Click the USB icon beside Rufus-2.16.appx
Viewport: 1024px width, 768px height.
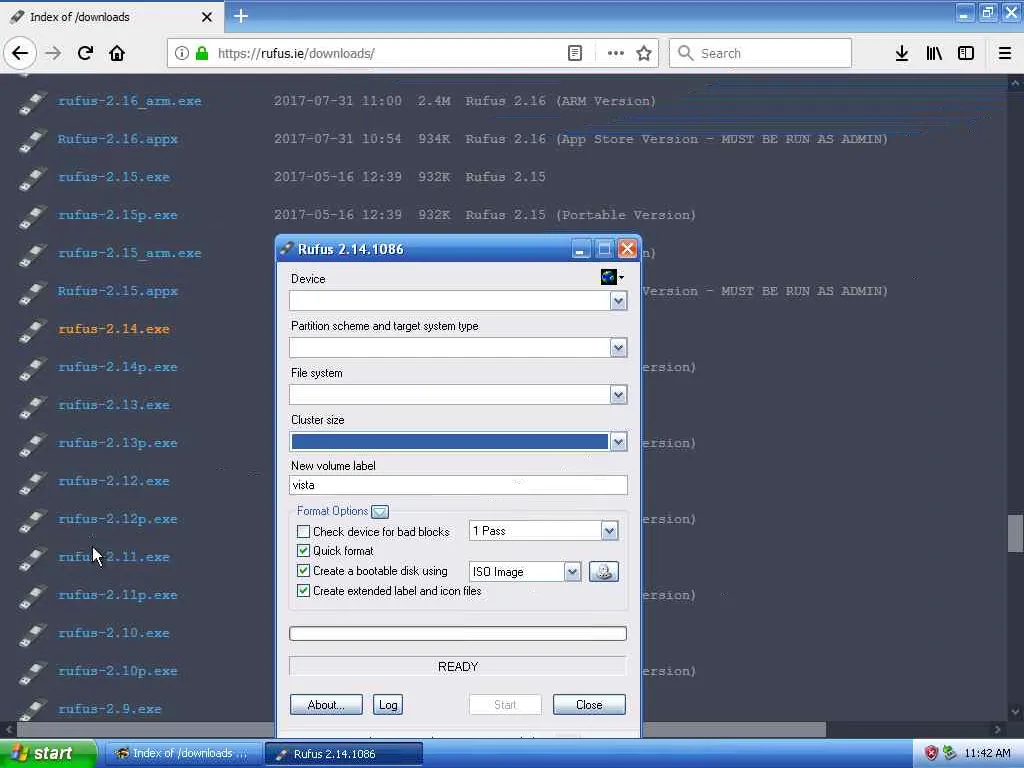(32, 140)
